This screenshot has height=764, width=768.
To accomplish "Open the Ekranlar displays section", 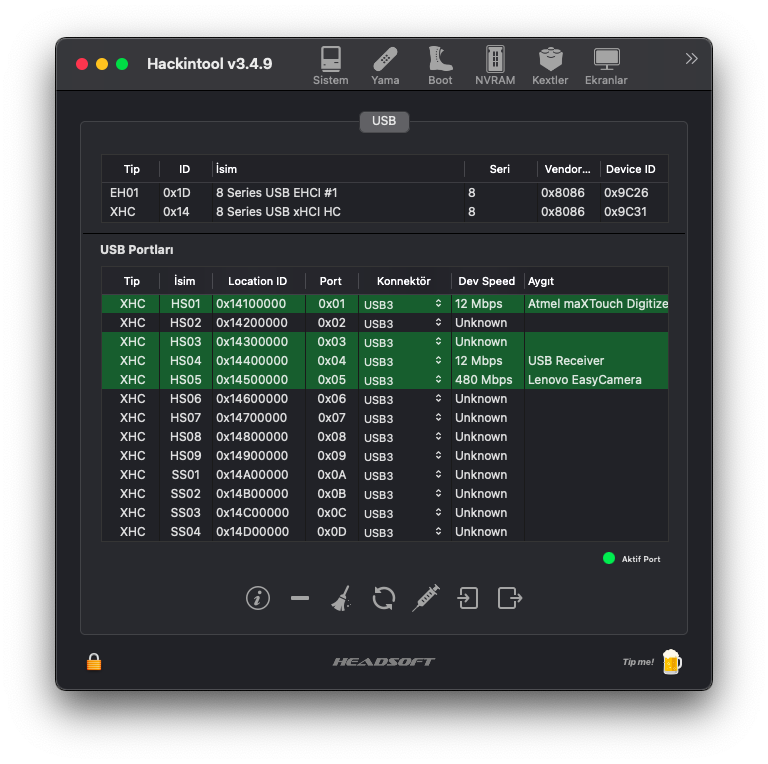I will click(x=606, y=66).
